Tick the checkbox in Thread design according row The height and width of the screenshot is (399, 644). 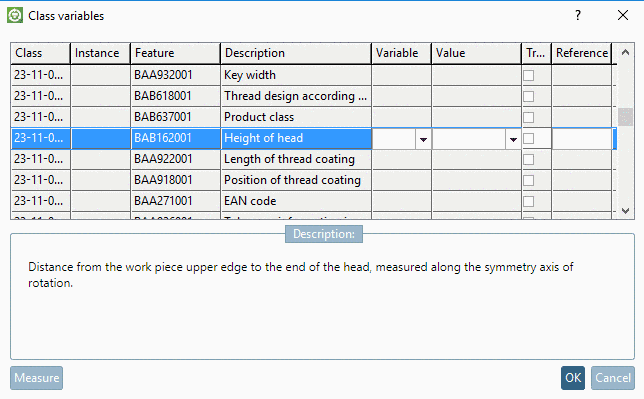[529, 96]
